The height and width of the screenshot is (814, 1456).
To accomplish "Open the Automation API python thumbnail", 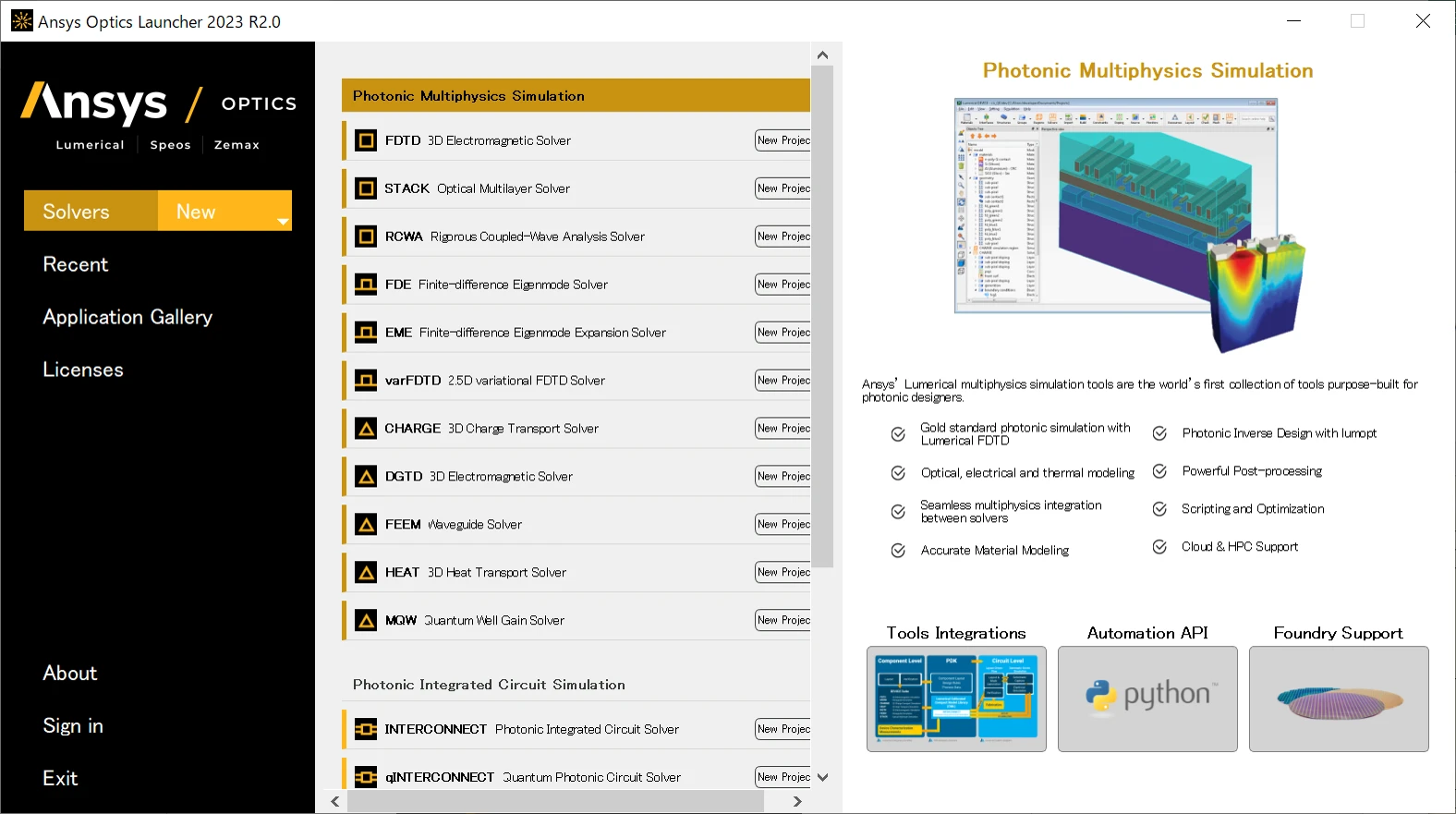I will click(1147, 699).
